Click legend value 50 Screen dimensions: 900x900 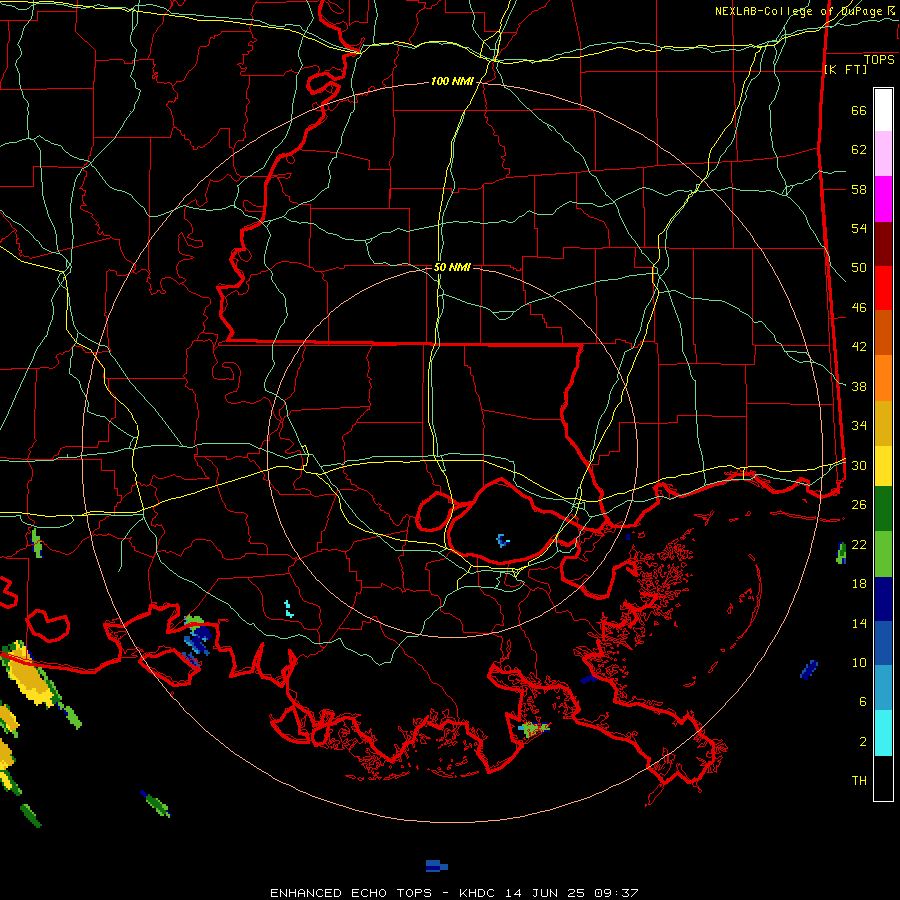coord(859,267)
